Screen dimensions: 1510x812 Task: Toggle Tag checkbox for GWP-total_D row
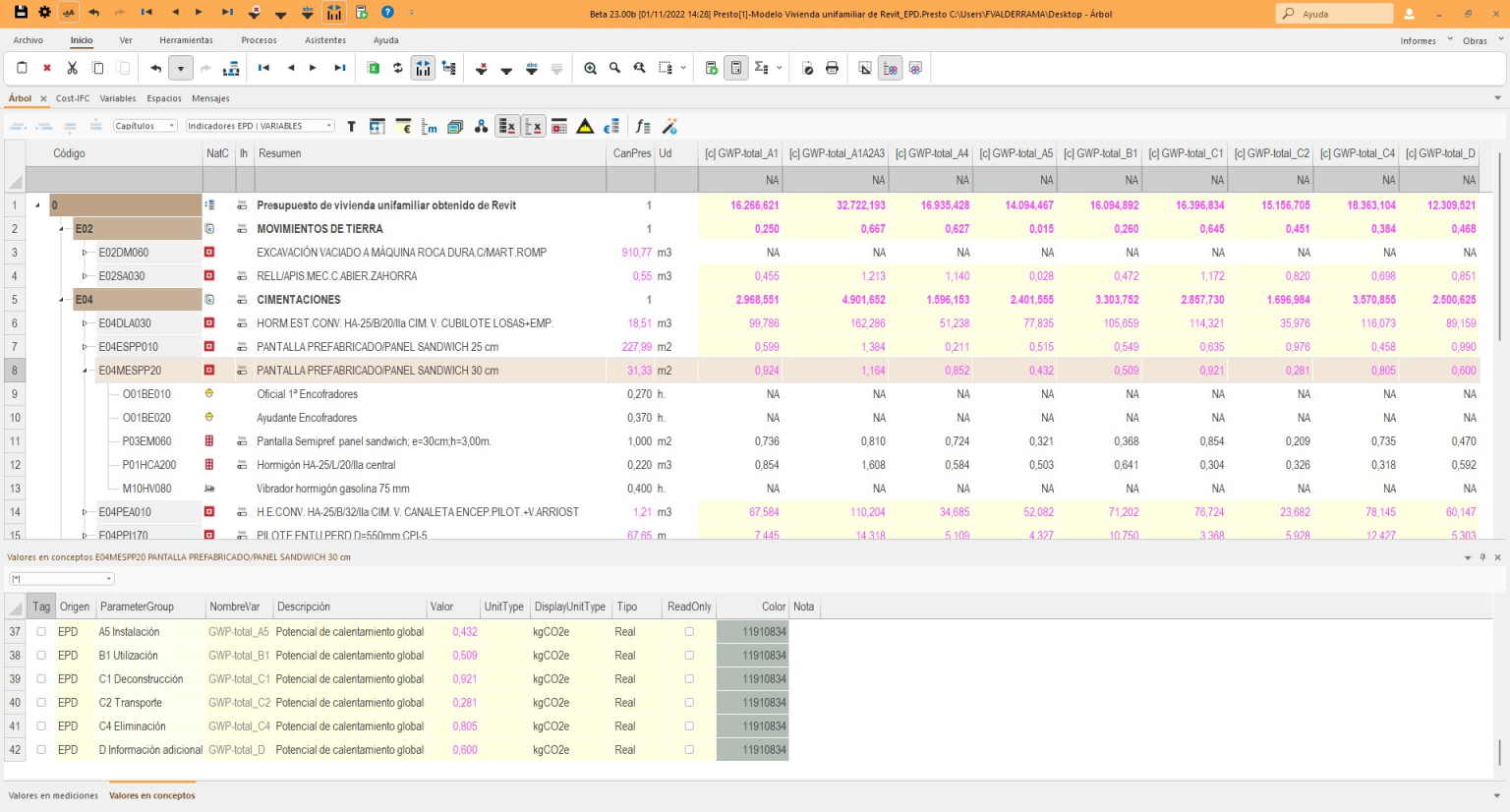tap(41, 750)
